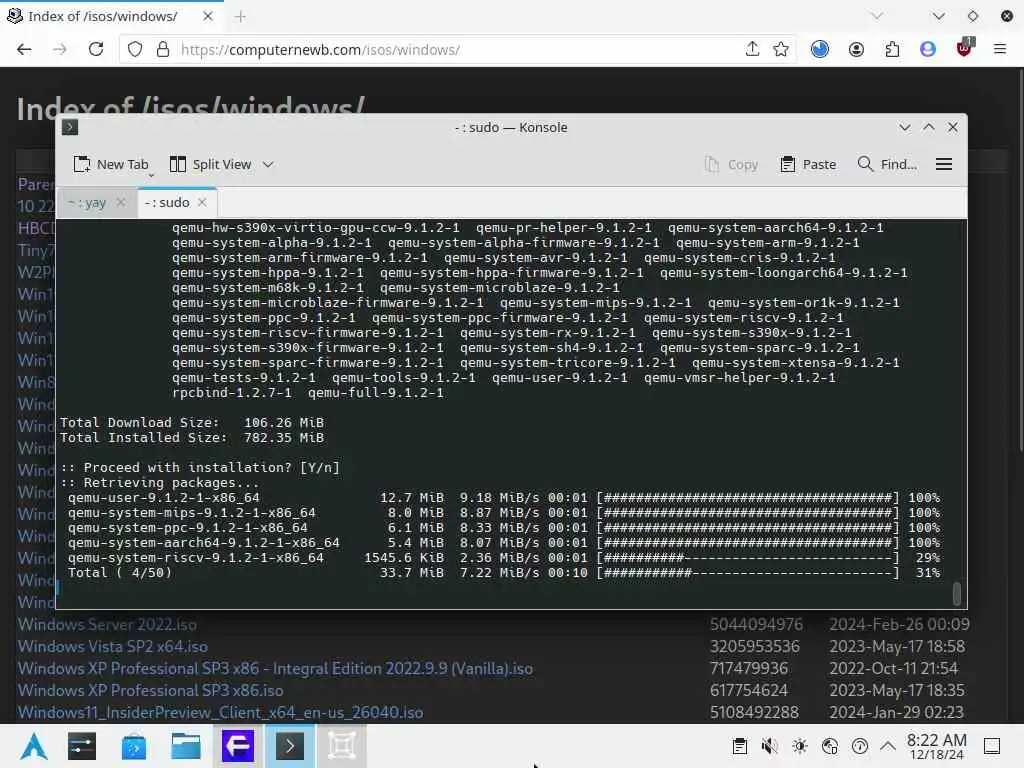
Task: Open Windows XP Professional SP3 x86.iso link
Action: 150,690
